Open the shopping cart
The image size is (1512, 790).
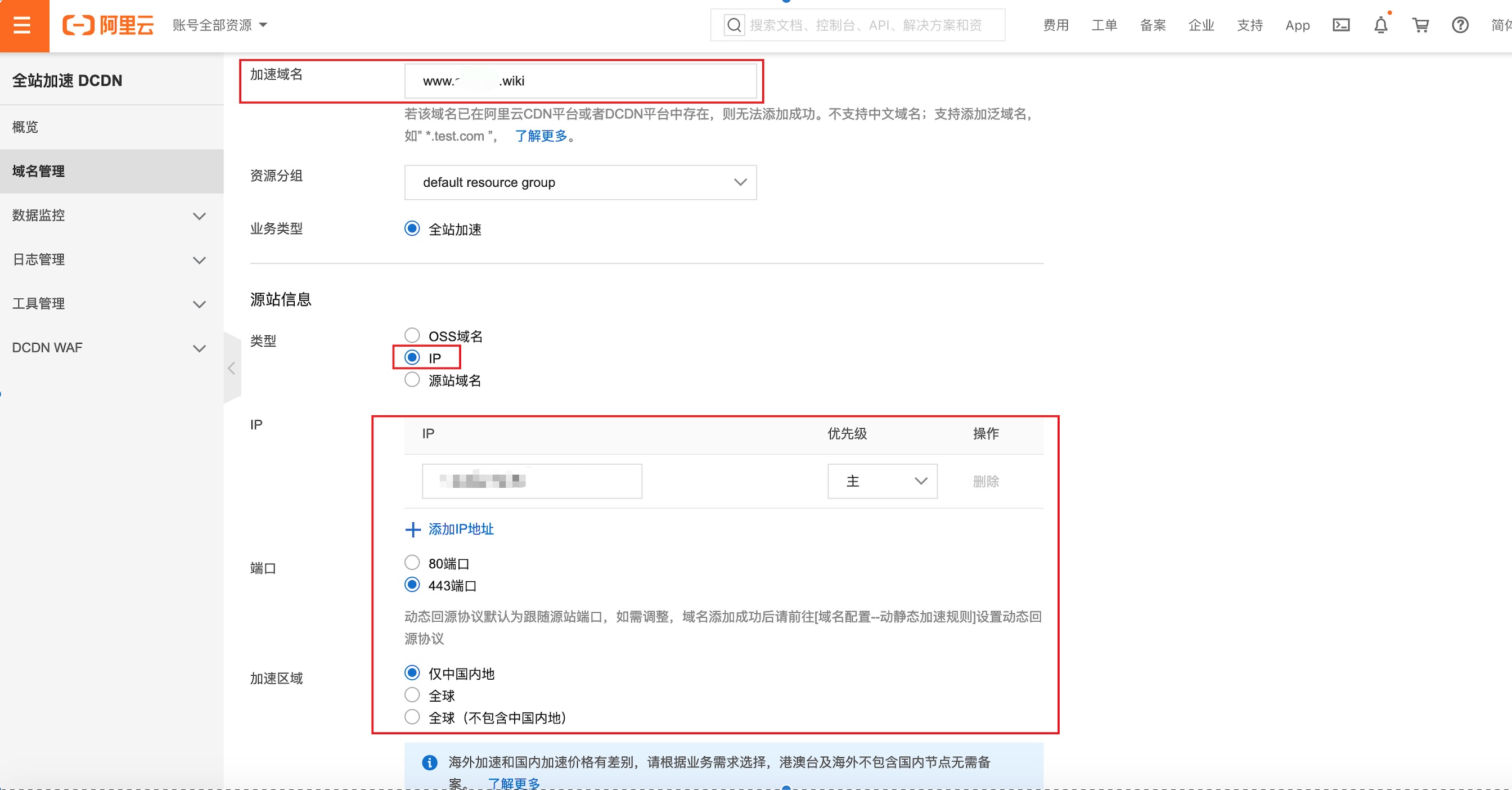pos(1420,25)
